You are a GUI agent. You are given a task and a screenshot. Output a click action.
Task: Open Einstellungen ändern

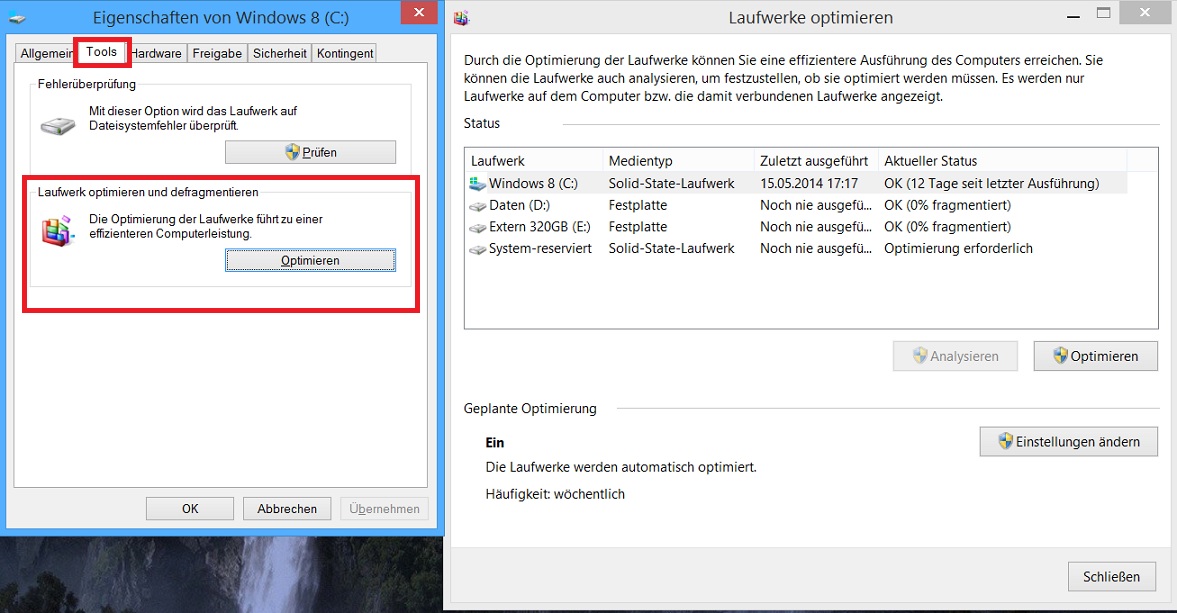tap(1068, 442)
